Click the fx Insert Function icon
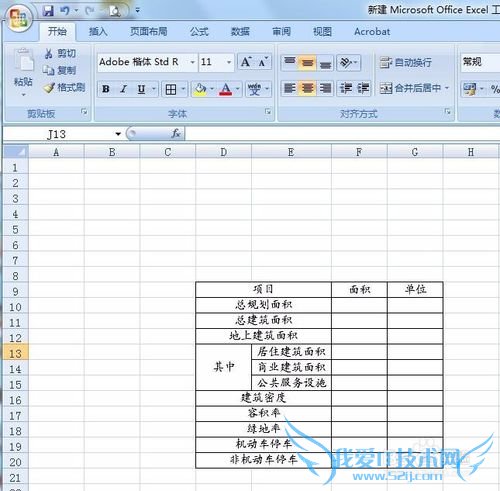This screenshot has height=491, width=500. (176, 134)
